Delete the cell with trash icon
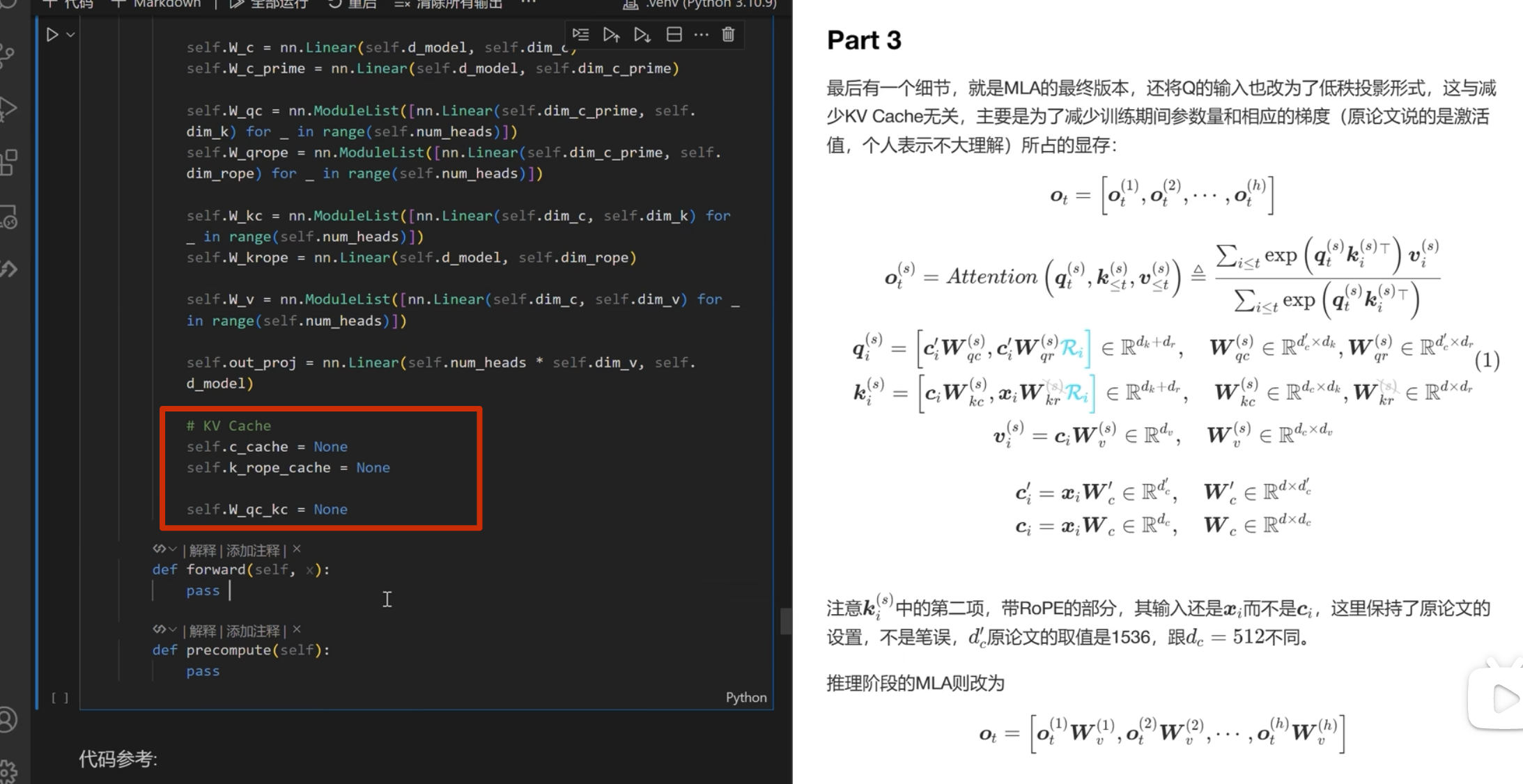Screen dimensions: 1523x784 click(728, 35)
